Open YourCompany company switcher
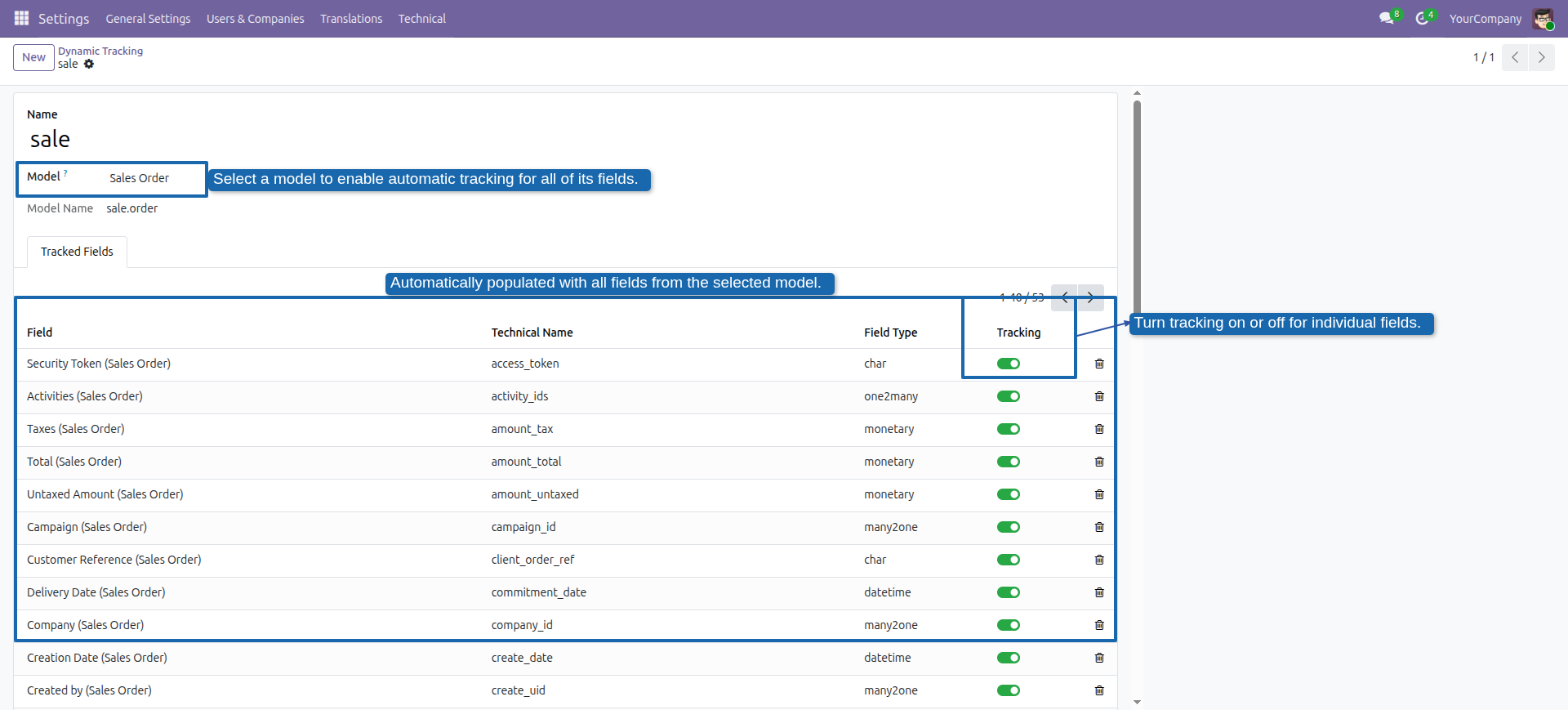Image resolution: width=1568 pixels, height=710 pixels. point(1486,18)
